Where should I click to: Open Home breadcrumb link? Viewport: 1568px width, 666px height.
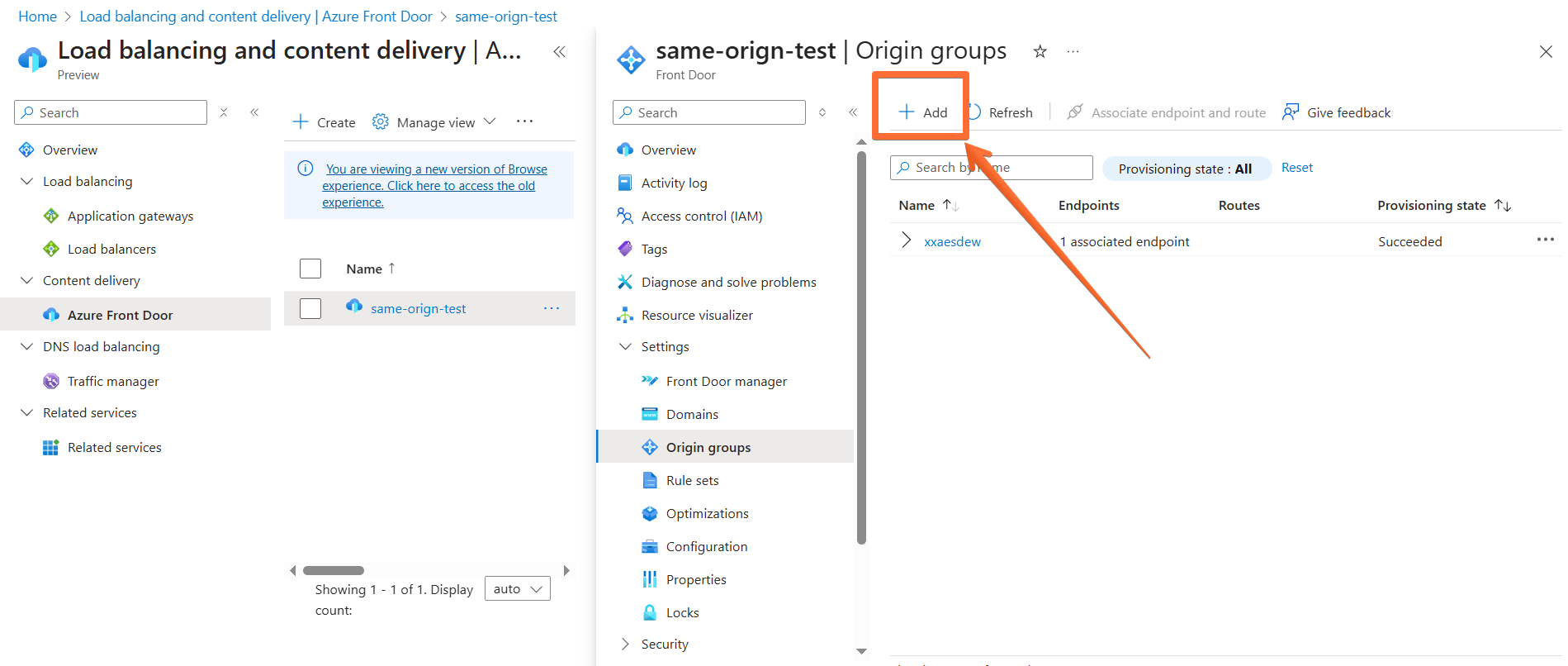[x=37, y=17]
